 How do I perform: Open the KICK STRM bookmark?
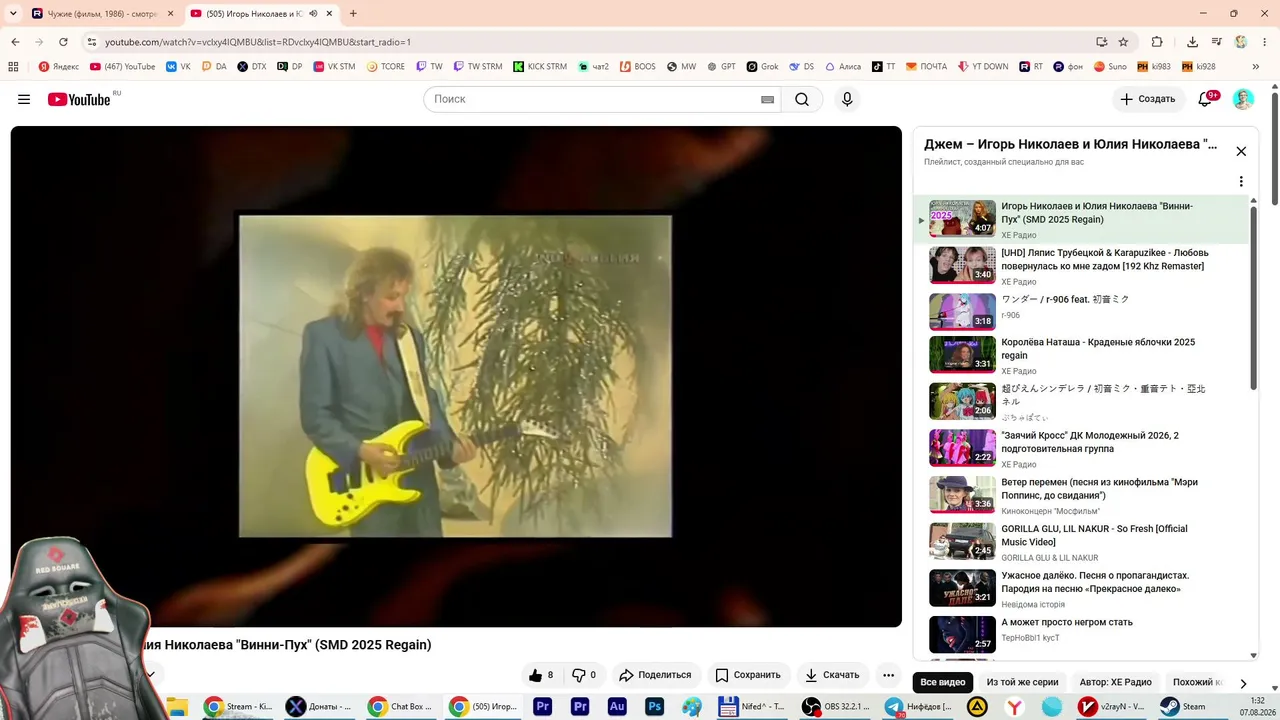coord(540,67)
